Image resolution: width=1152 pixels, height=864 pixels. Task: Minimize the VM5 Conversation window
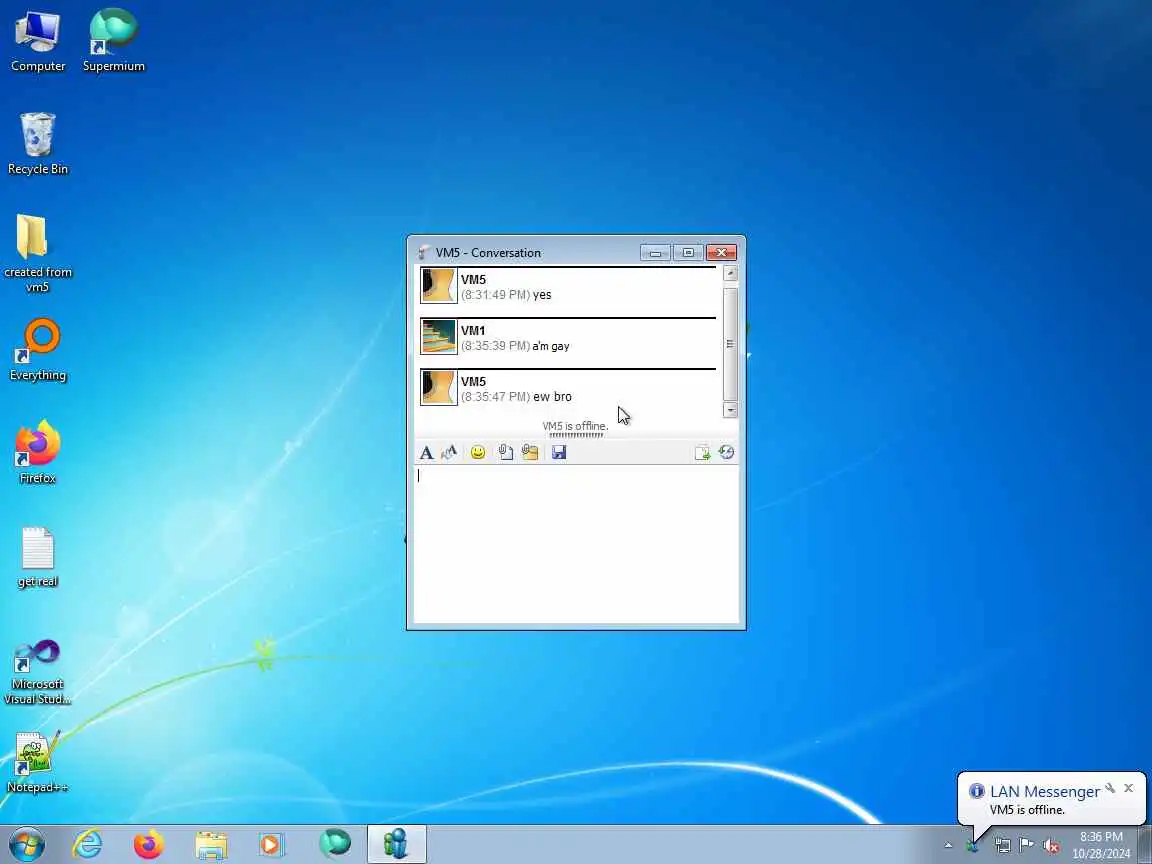655,253
